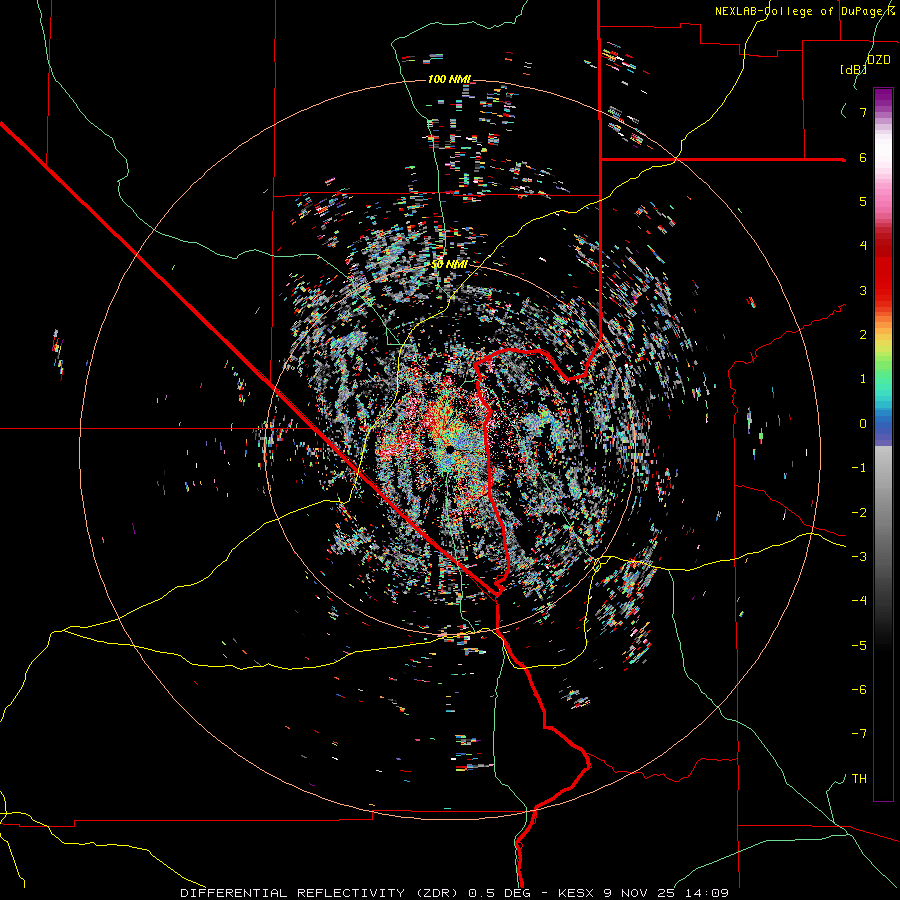
Task: Click the ZDR color scale bar
Action: point(883,445)
